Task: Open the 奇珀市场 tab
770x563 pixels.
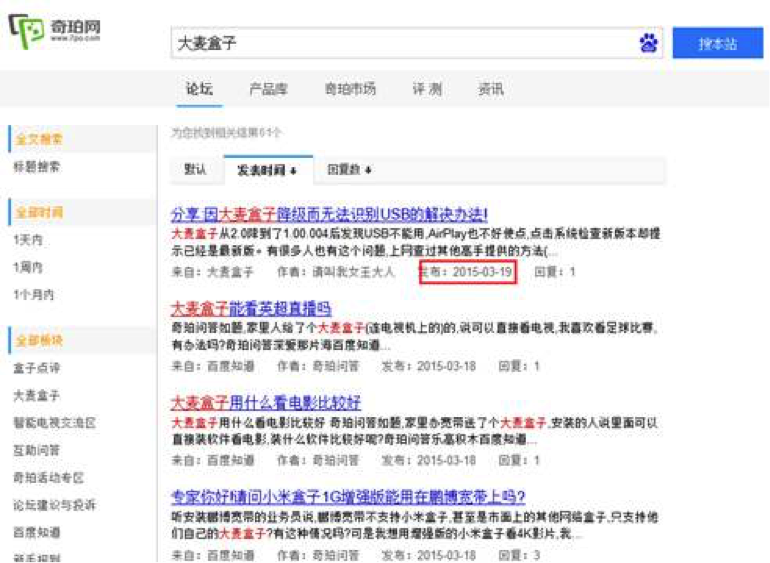Action: tap(350, 89)
